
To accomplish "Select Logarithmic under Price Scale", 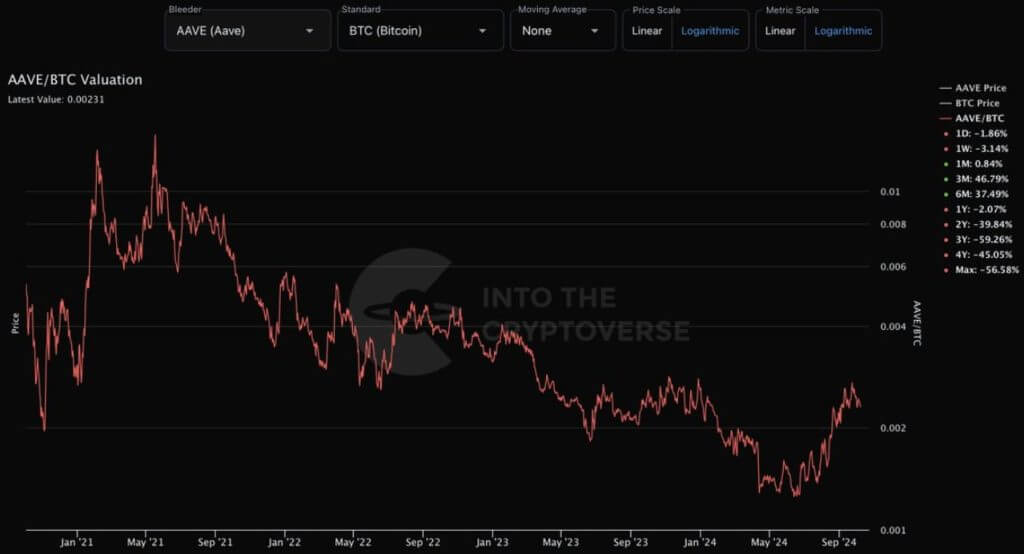I will click(710, 31).
